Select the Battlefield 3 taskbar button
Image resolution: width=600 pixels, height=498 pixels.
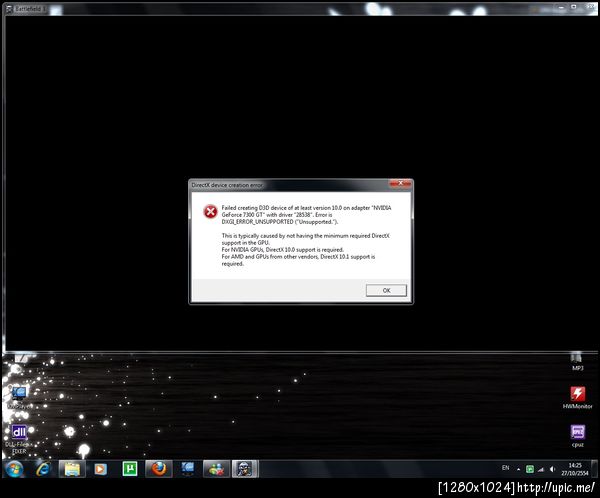[x=245, y=469]
